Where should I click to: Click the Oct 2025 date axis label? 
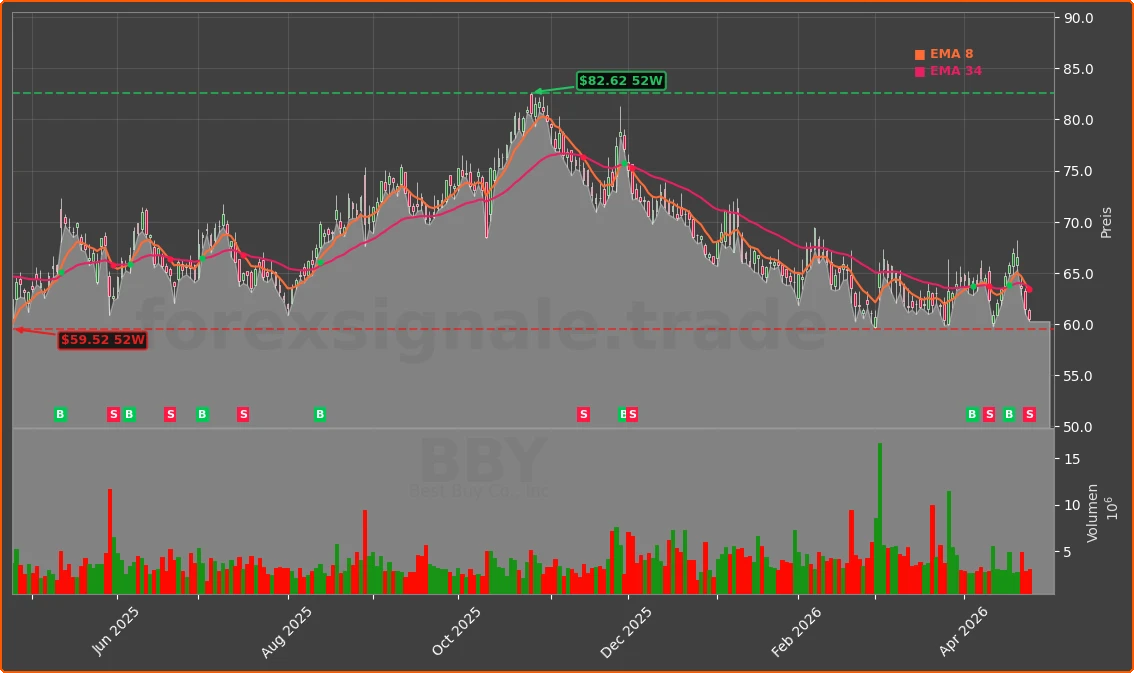(x=456, y=632)
